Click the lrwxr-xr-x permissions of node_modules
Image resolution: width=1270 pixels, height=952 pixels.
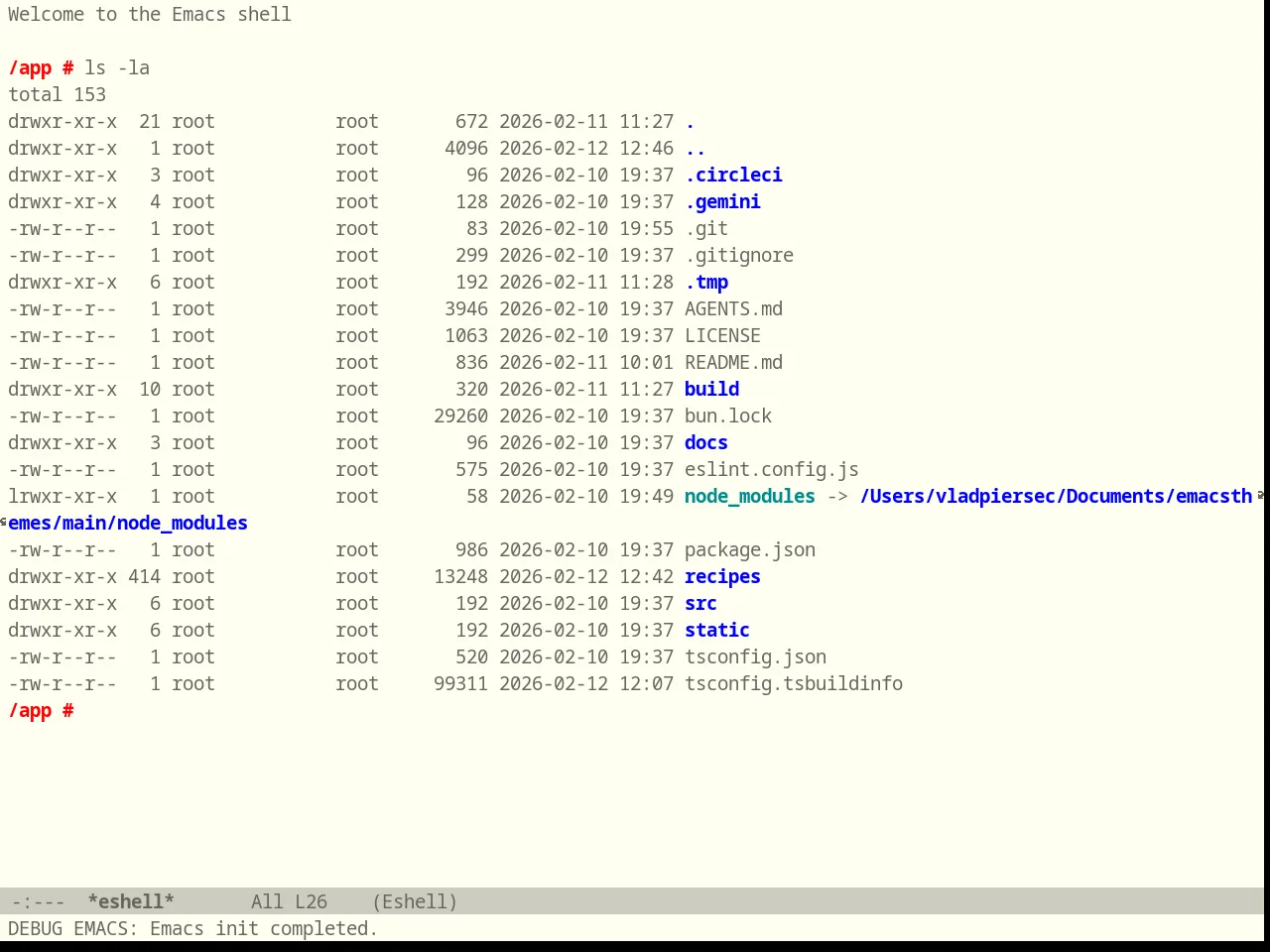(63, 497)
